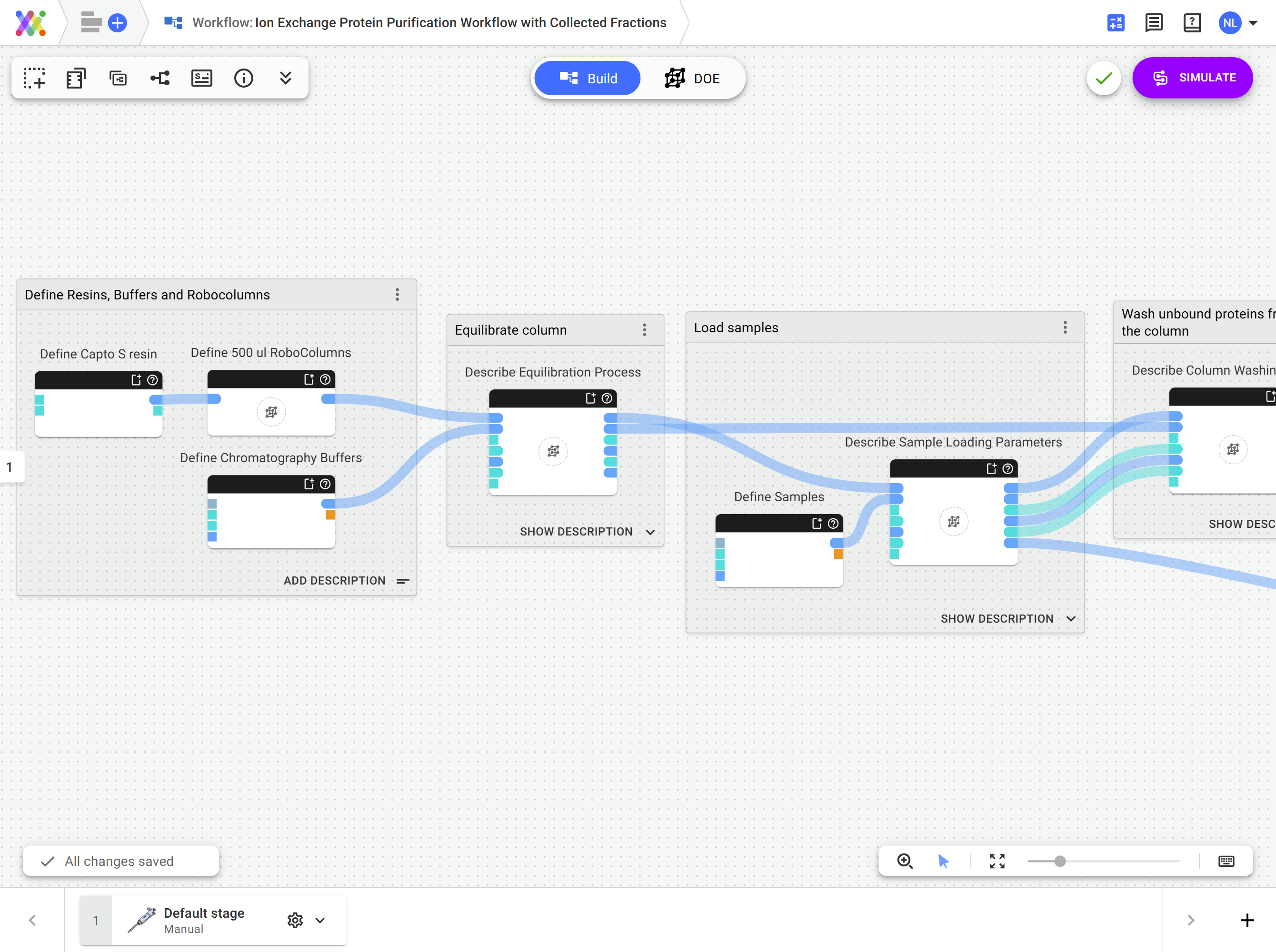Fit the workflow to screen
This screenshot has height=952, width=1276.
point(997,861)
